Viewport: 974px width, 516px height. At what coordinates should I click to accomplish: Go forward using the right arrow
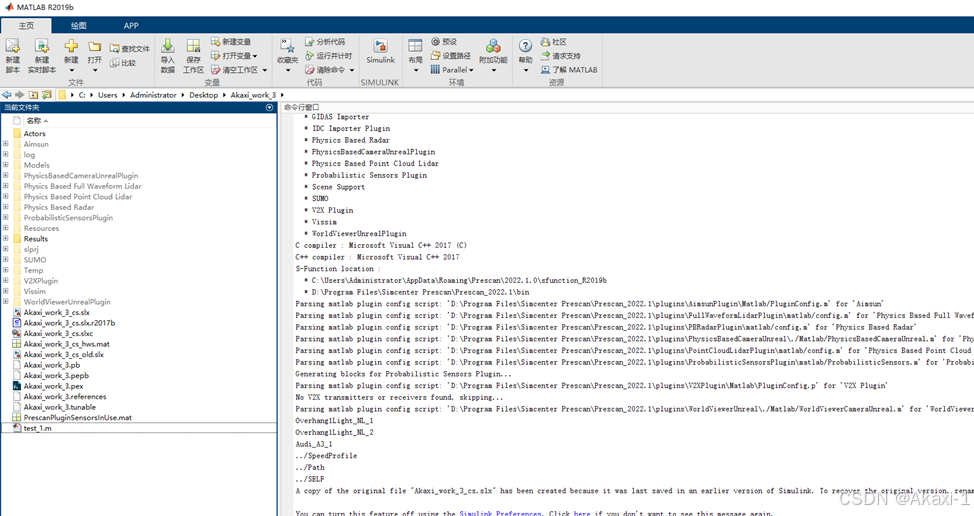(19, 95)
